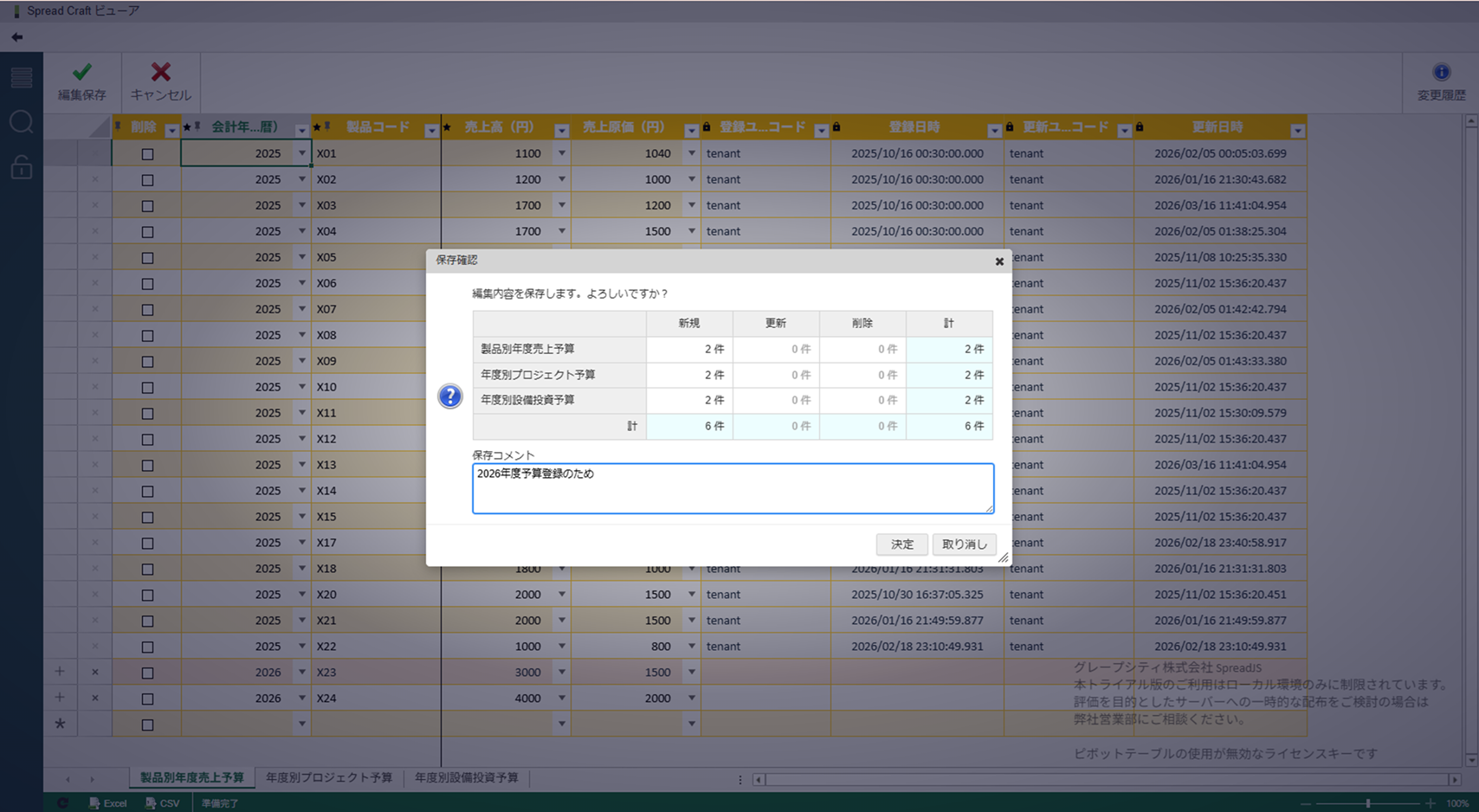Click the red X キャンセル icon
This screenshot has height=812, width=1479.
[160, 73]
